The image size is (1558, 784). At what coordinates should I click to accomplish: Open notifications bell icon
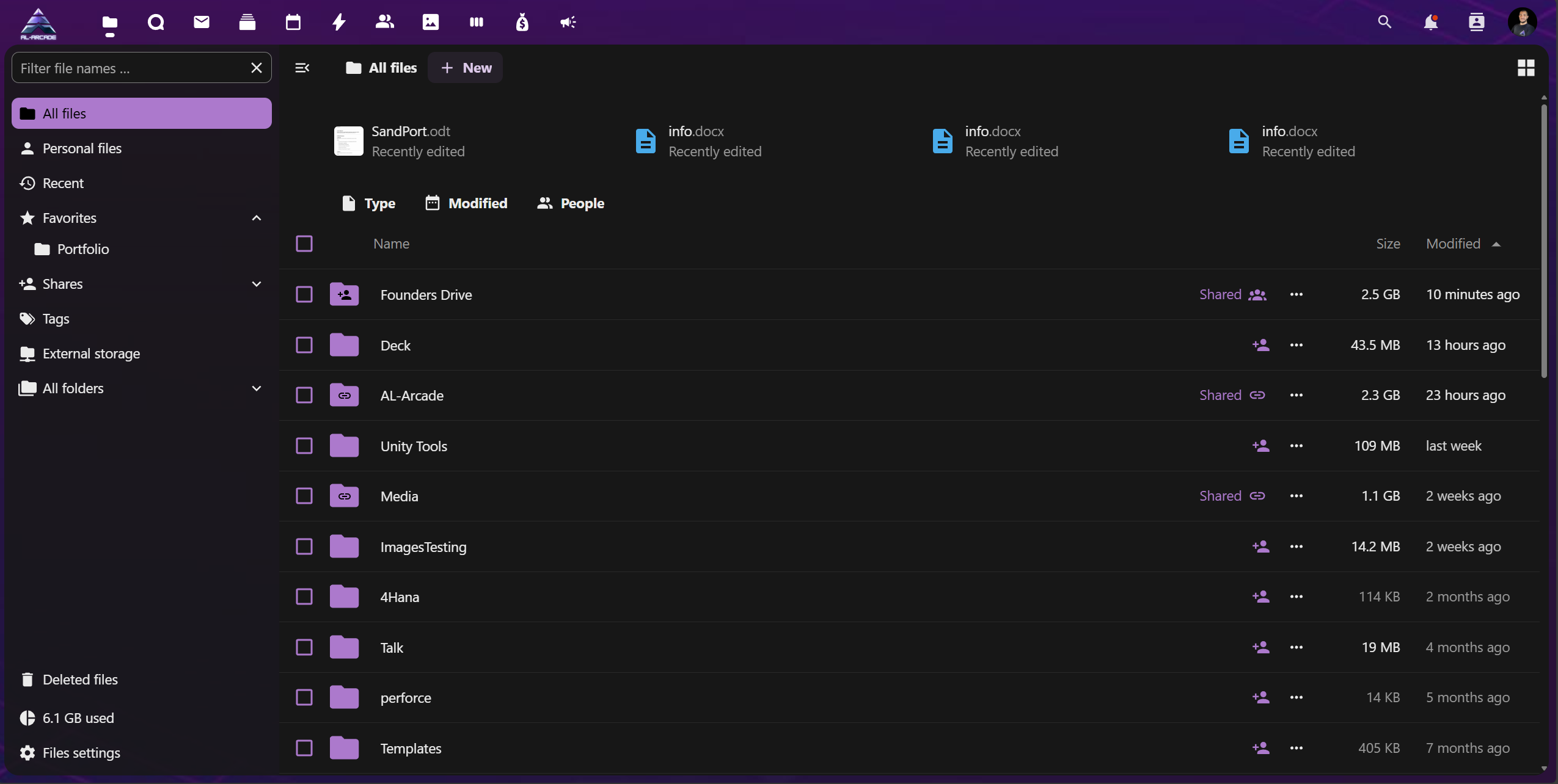coord(1430,23)
